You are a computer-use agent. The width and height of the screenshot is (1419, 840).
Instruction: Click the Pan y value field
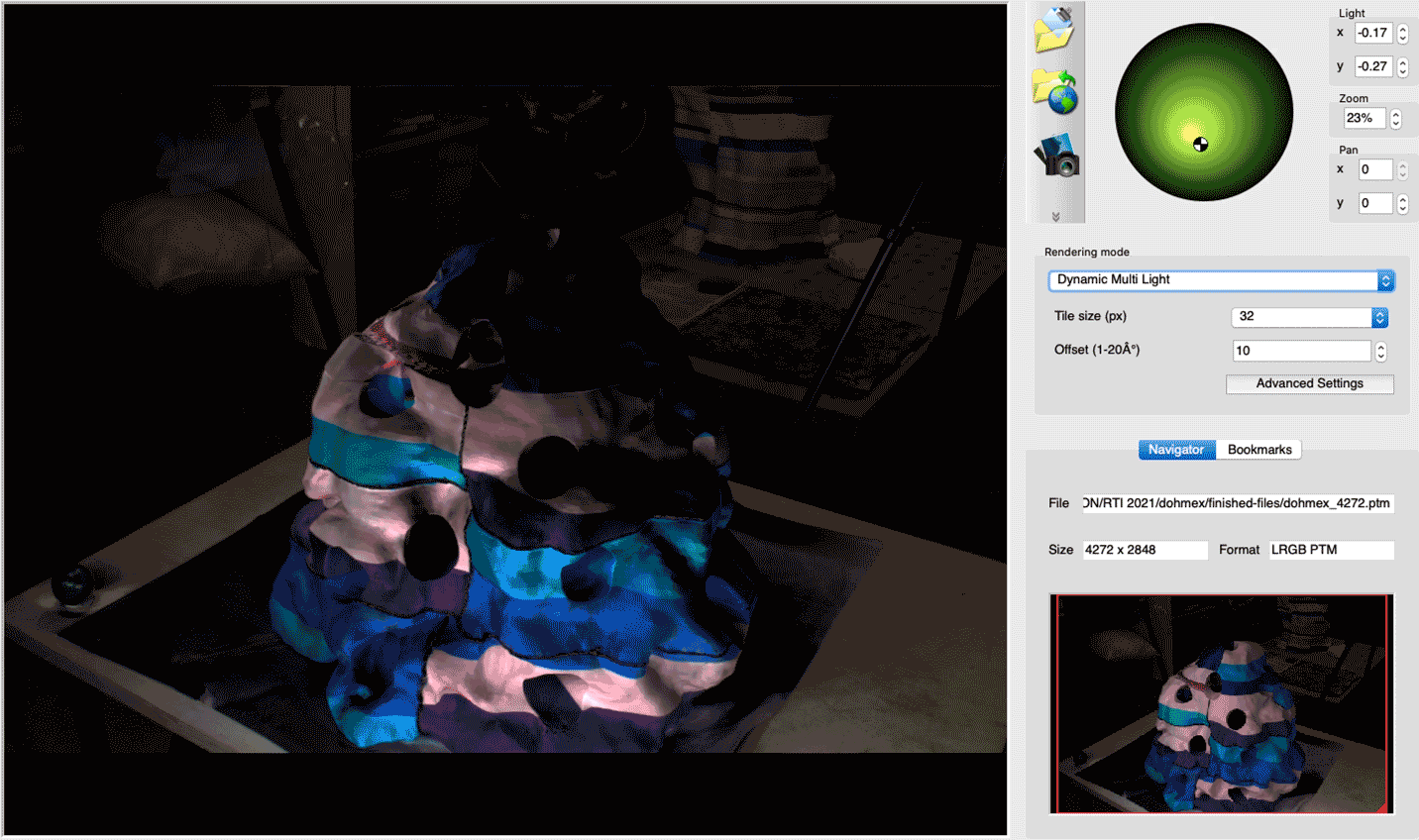[x=1375, y=203]
